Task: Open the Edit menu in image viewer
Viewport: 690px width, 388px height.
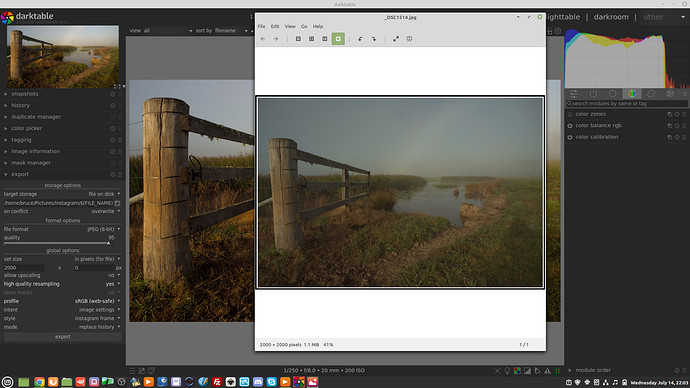Action: (x=275, y=26)
